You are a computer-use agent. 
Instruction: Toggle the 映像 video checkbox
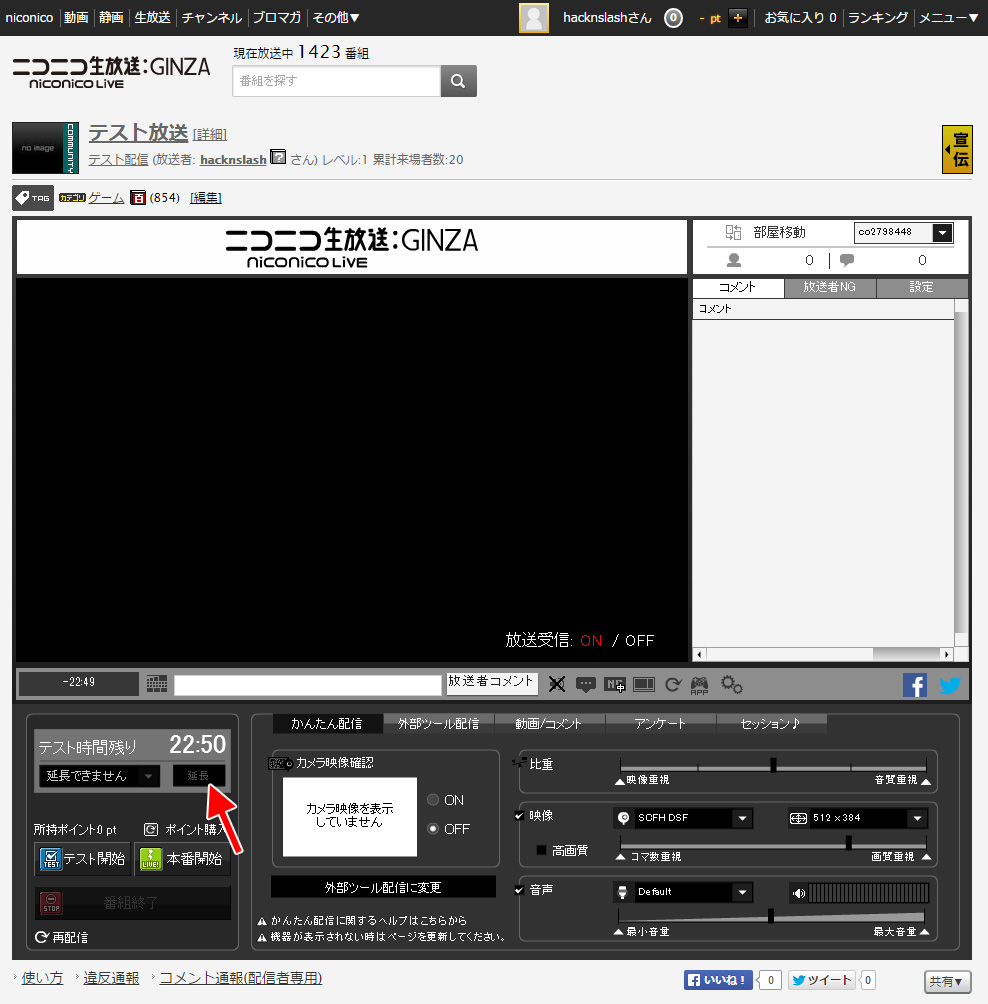(519, 816)
